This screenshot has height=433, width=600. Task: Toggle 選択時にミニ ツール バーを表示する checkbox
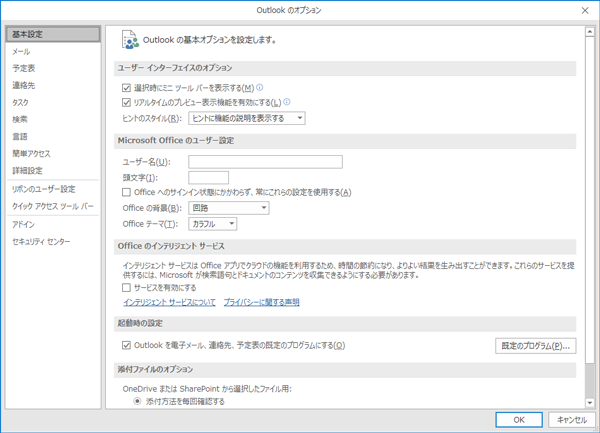pos(126,88)
